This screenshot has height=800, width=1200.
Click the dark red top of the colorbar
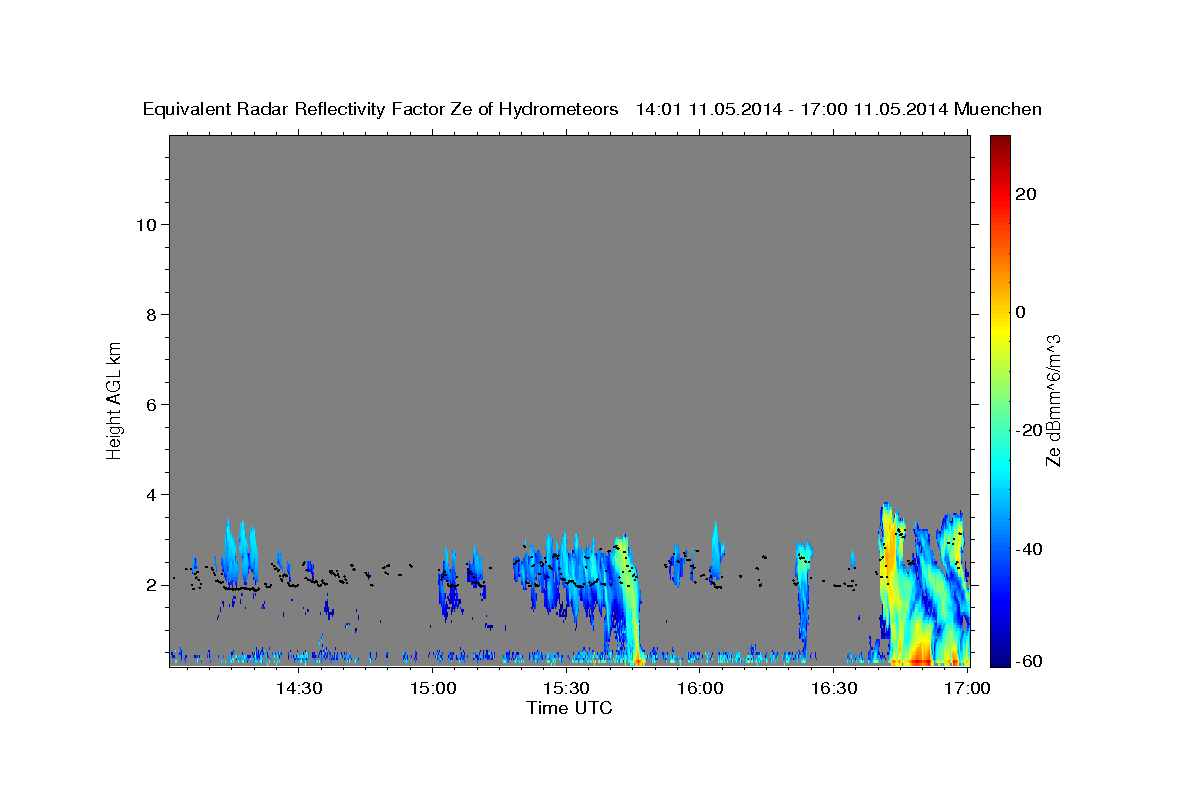(1000, 145)
